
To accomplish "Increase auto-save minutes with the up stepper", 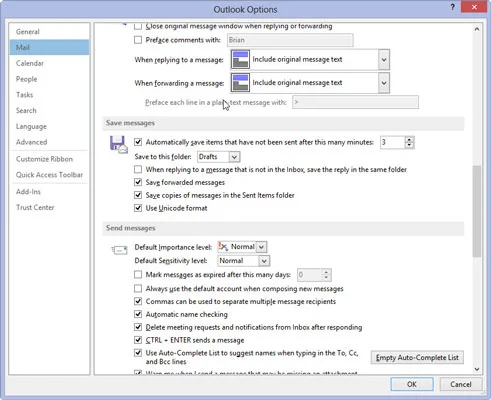I will [409, 140].
